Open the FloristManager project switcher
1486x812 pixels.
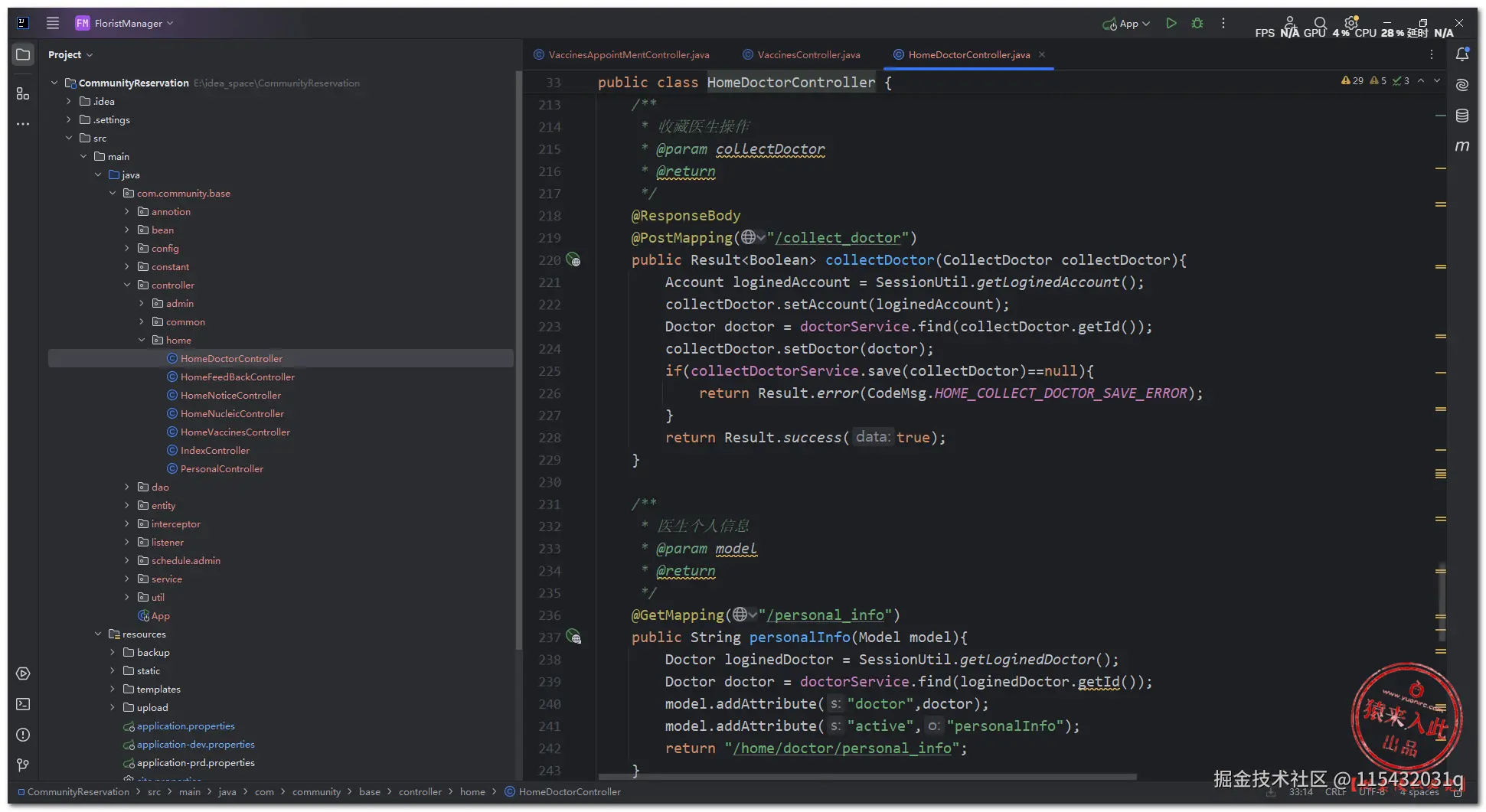[x=125, y=23]
